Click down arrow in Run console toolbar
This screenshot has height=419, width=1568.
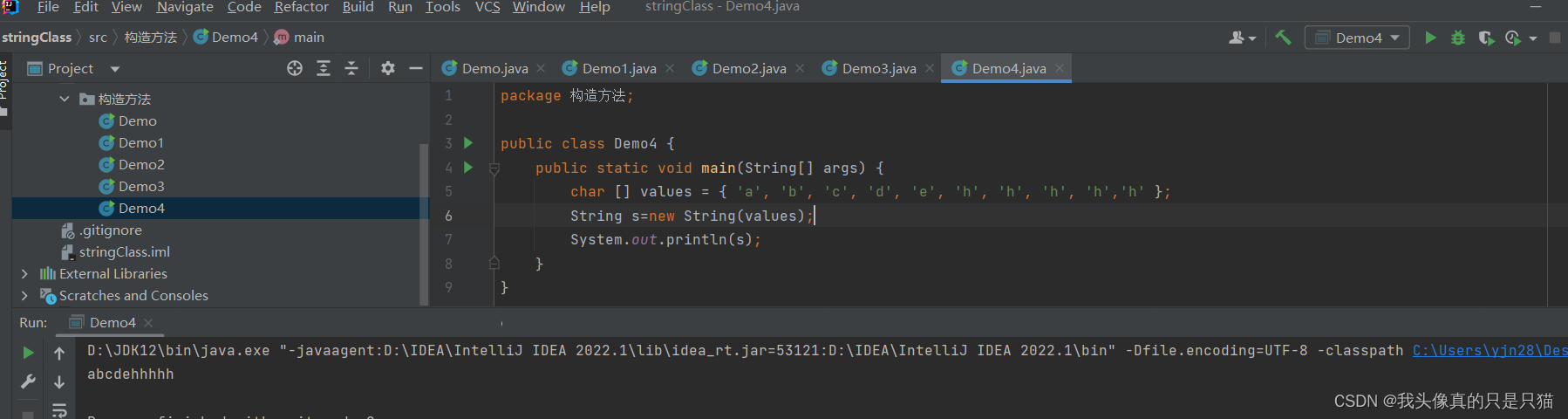pos(59,381)
